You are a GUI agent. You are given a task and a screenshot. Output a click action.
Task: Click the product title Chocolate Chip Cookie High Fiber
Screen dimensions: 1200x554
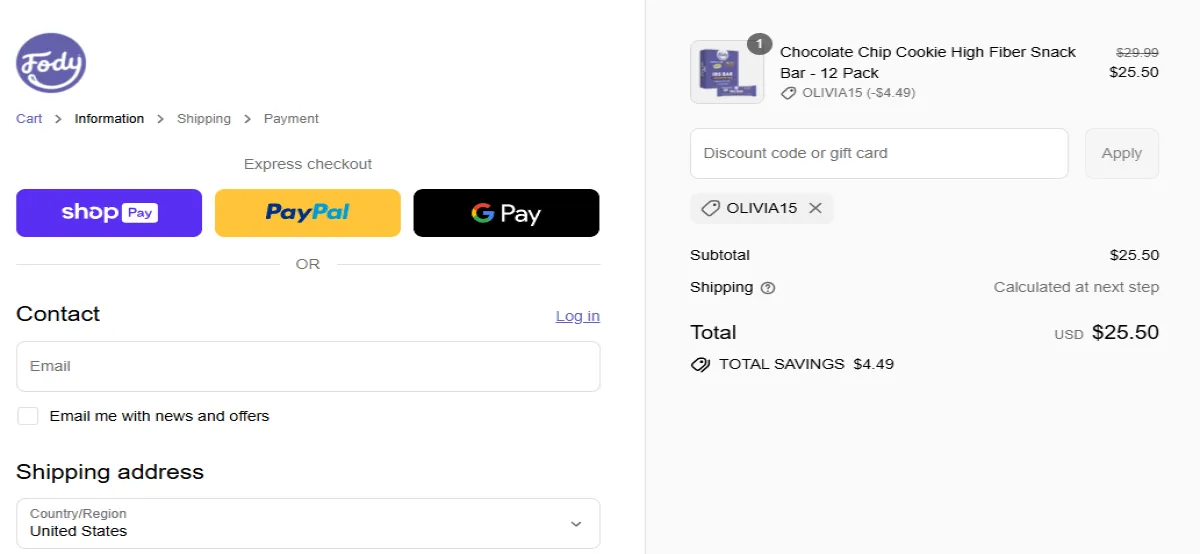[x=928, y=62]
